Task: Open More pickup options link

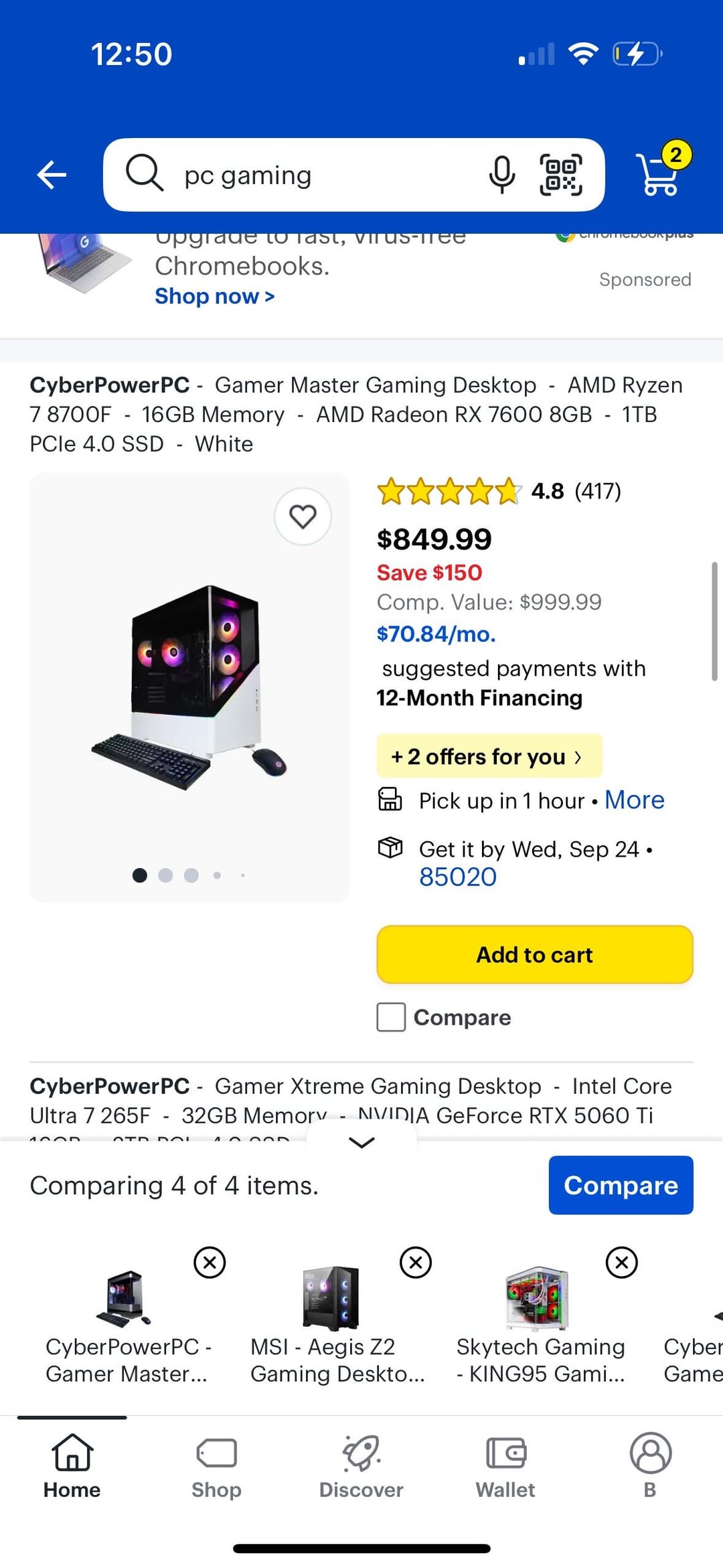Action: point(634,800)
